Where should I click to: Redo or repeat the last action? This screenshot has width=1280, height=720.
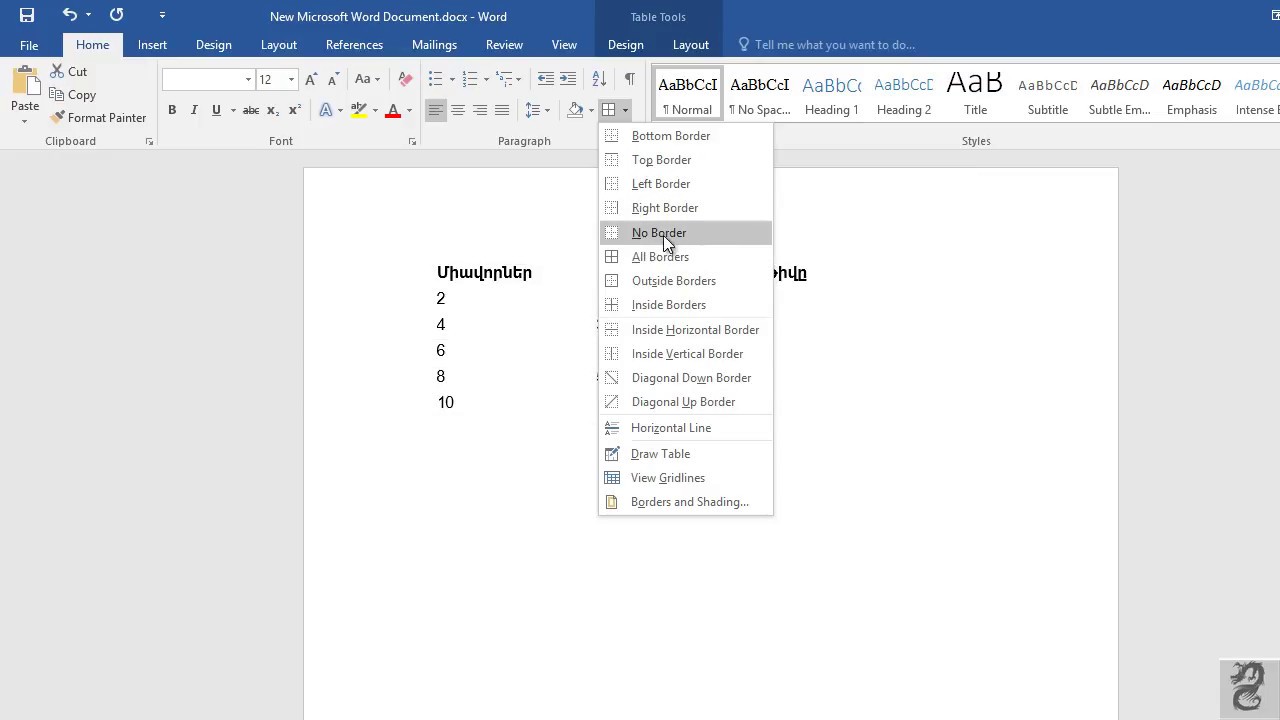[116, 15]
